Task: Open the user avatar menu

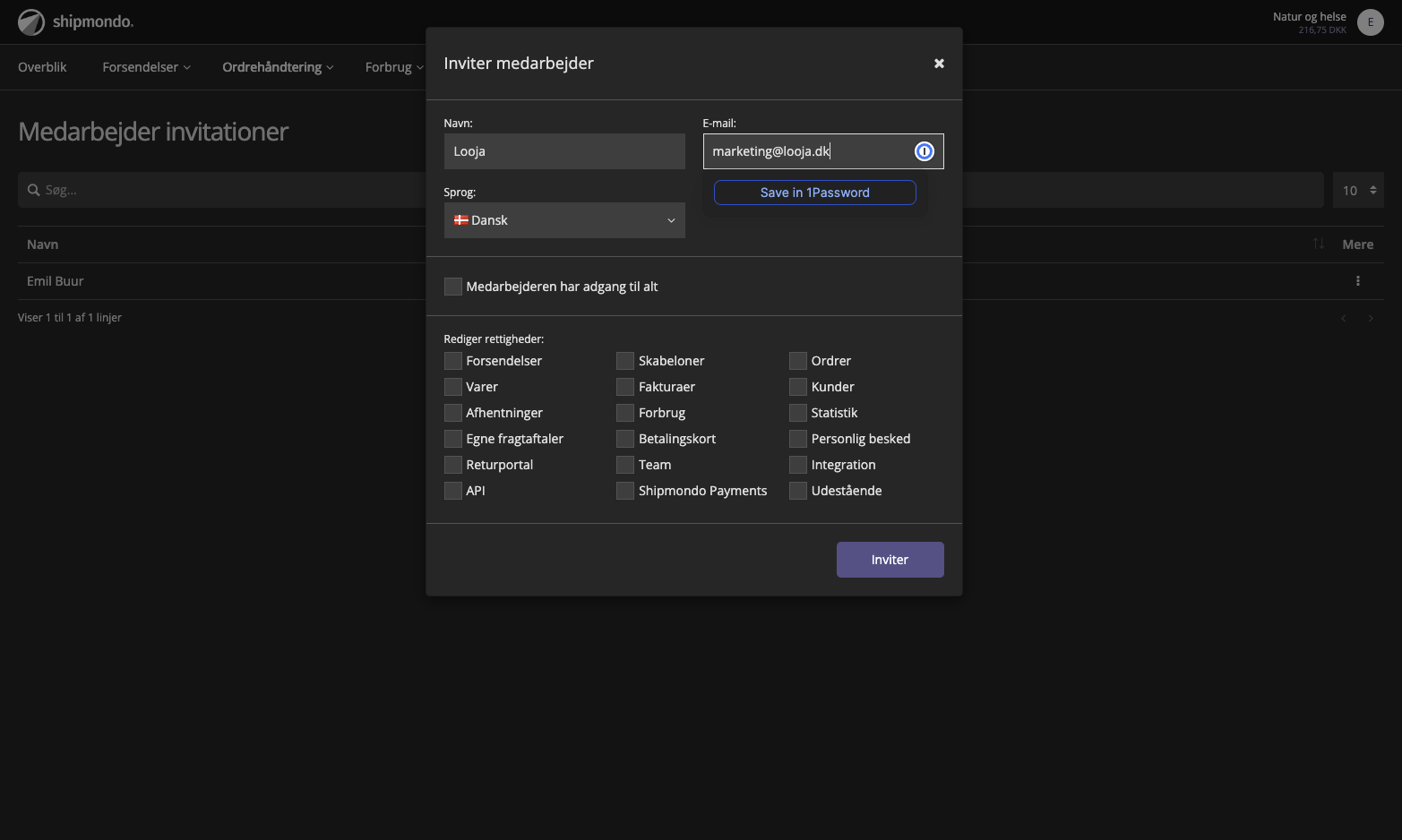Action: click(x=1370, y=22)
